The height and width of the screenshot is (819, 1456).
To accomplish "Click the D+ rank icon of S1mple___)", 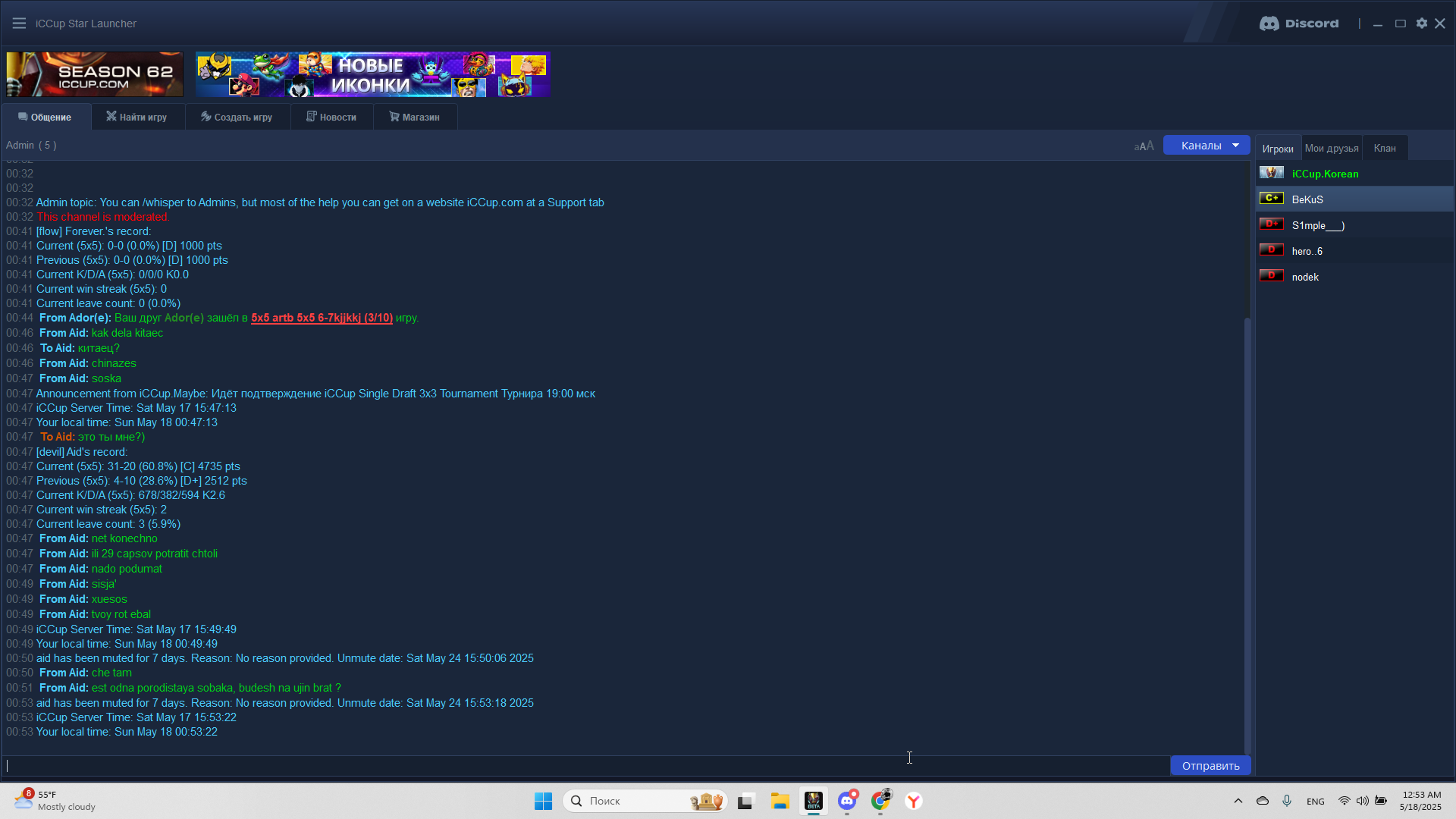I will [x=1272, y=224].
